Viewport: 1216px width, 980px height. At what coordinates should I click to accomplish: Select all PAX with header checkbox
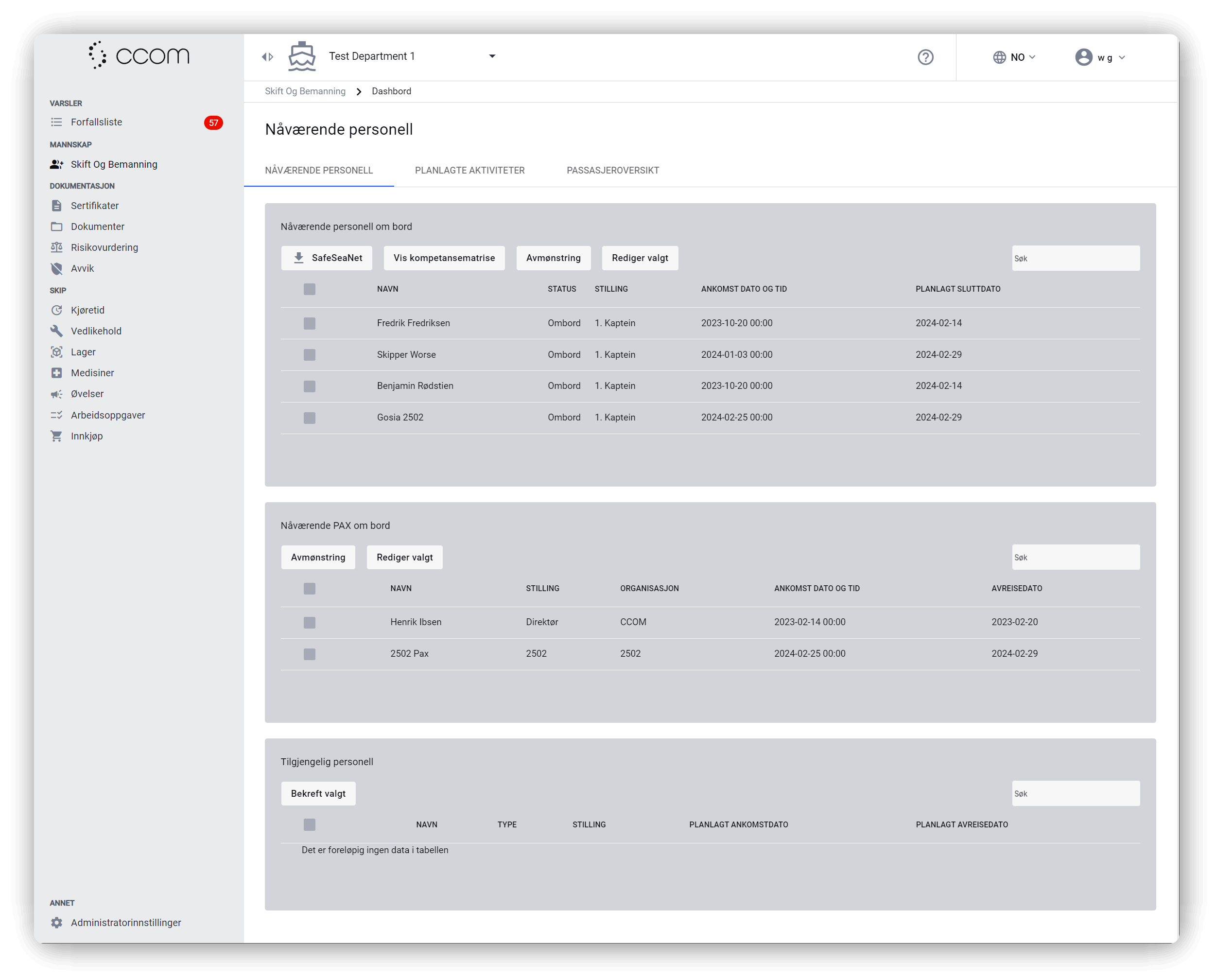(309, 588)
